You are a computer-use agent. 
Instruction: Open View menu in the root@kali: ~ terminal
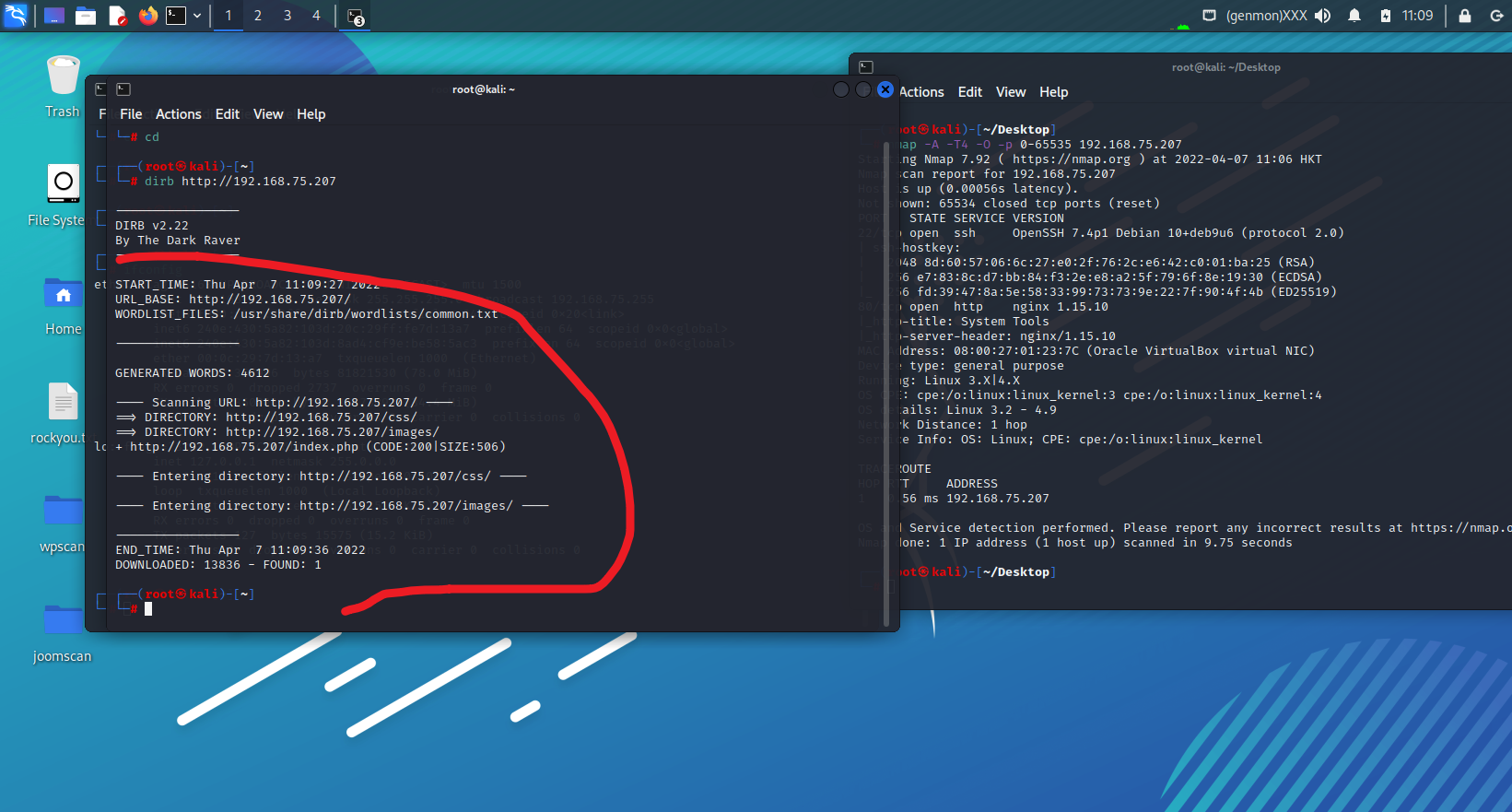268,114
